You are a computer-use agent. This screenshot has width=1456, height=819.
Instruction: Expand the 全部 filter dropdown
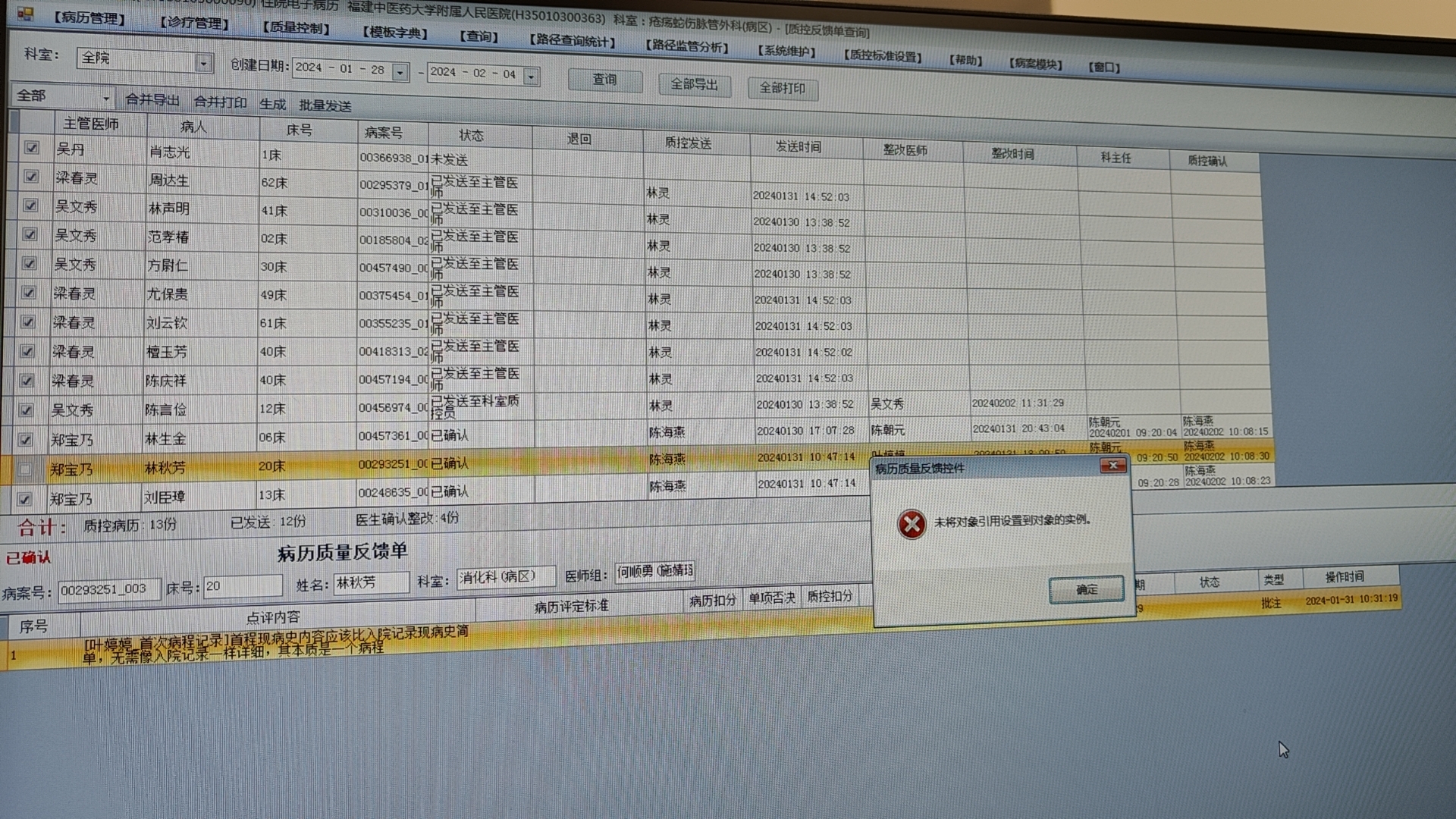(105, 99)
